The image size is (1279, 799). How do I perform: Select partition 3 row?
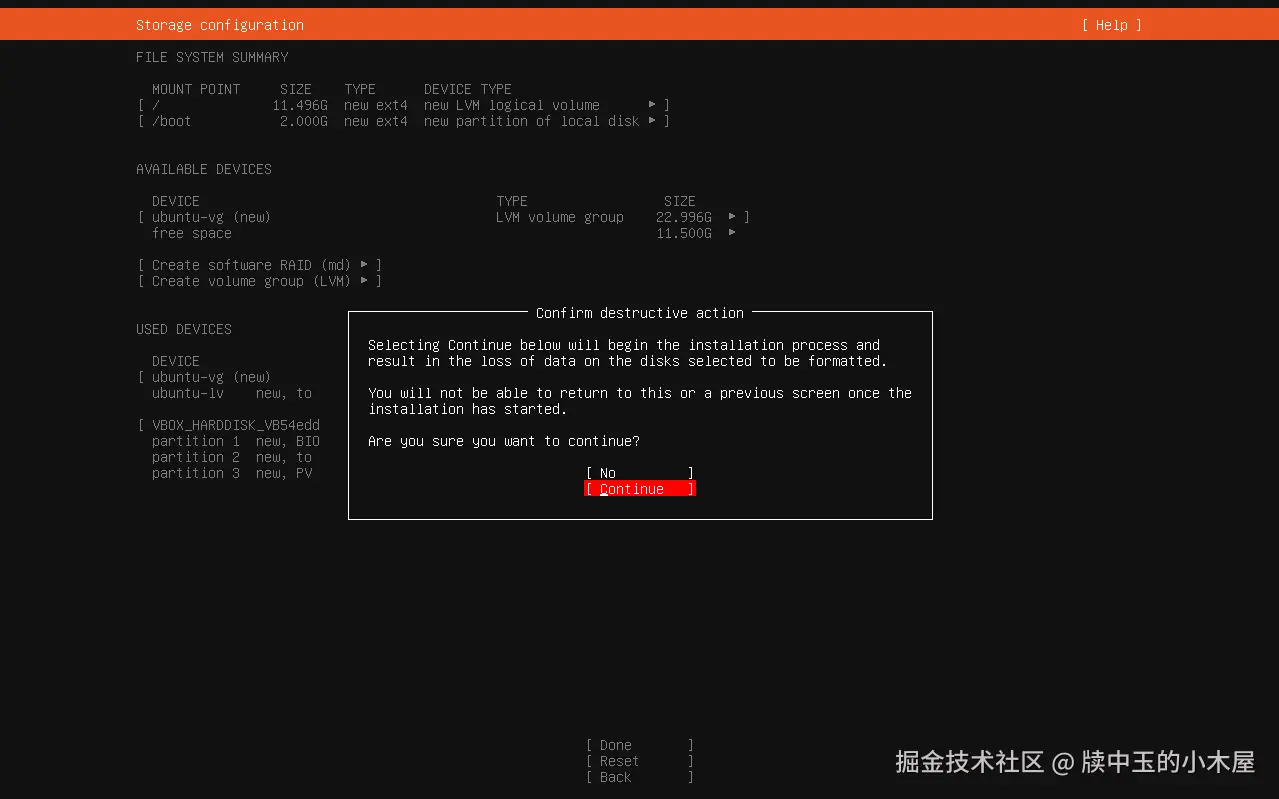click(x=232, y=473)
